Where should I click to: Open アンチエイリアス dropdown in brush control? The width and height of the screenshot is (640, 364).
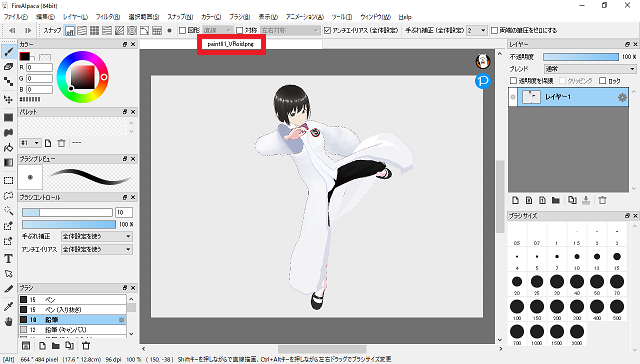pos(97,249)
